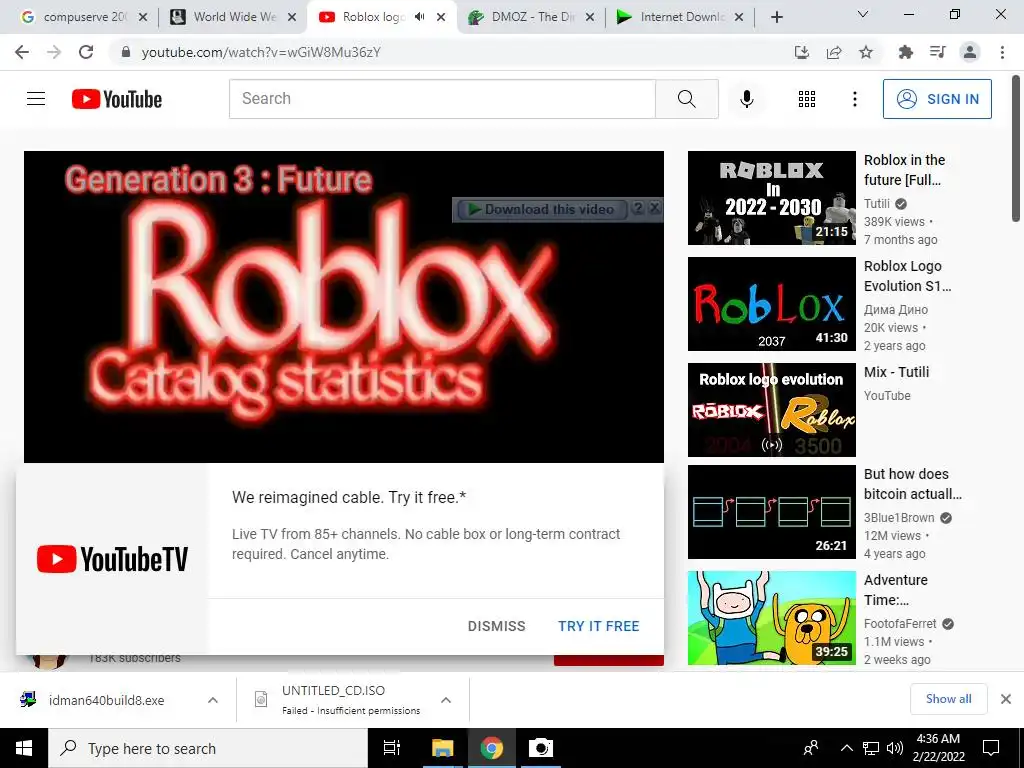Image resolution: width=1024 pixels, height=768 pixels.
Task: Go back with the browser back arrow
Action: (x=22, y=52)
